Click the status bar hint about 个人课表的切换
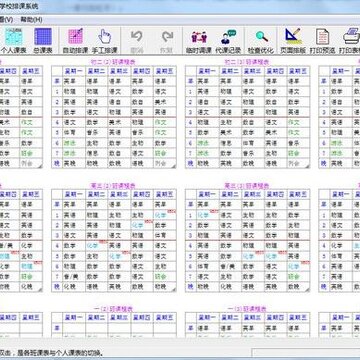This screenshot has width=360, height=360. 51,352
